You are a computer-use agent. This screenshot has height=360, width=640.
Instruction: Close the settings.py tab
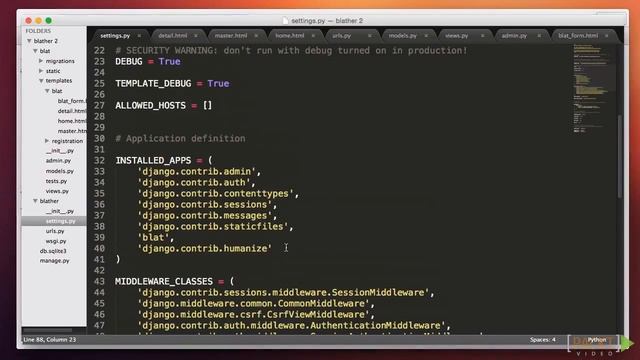(139, 36)
